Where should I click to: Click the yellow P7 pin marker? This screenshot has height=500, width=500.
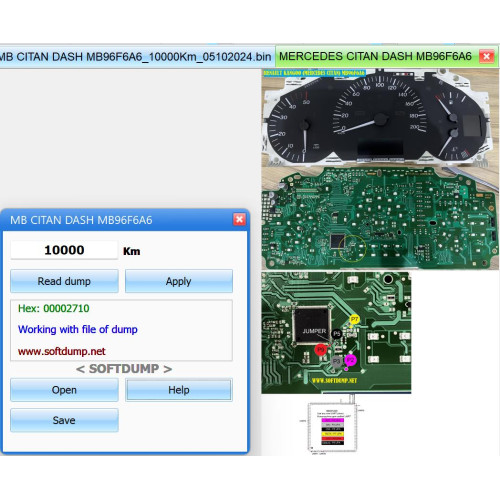354,319
